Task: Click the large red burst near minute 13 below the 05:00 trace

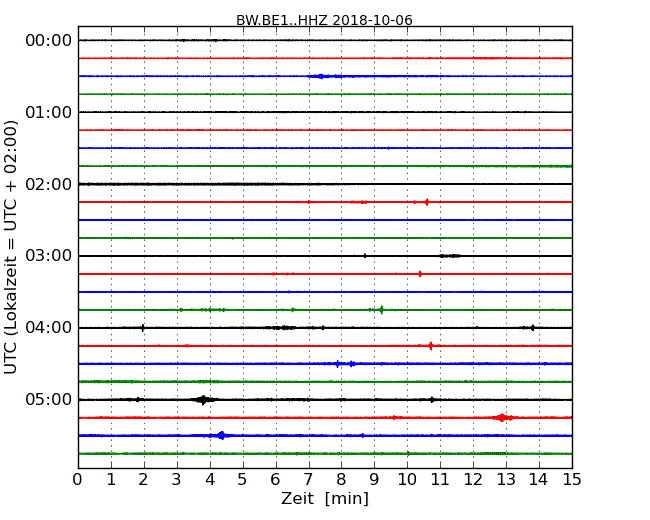Action: [502, 418]
